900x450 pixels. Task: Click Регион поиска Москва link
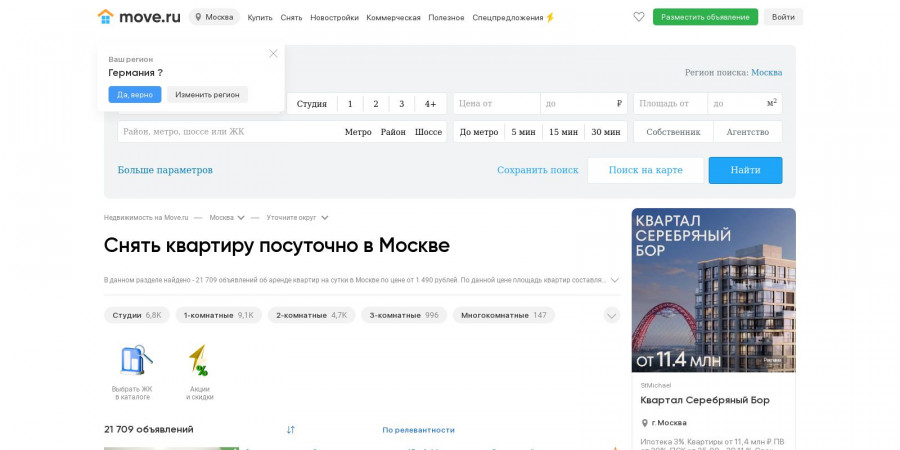tap(767, 73)
